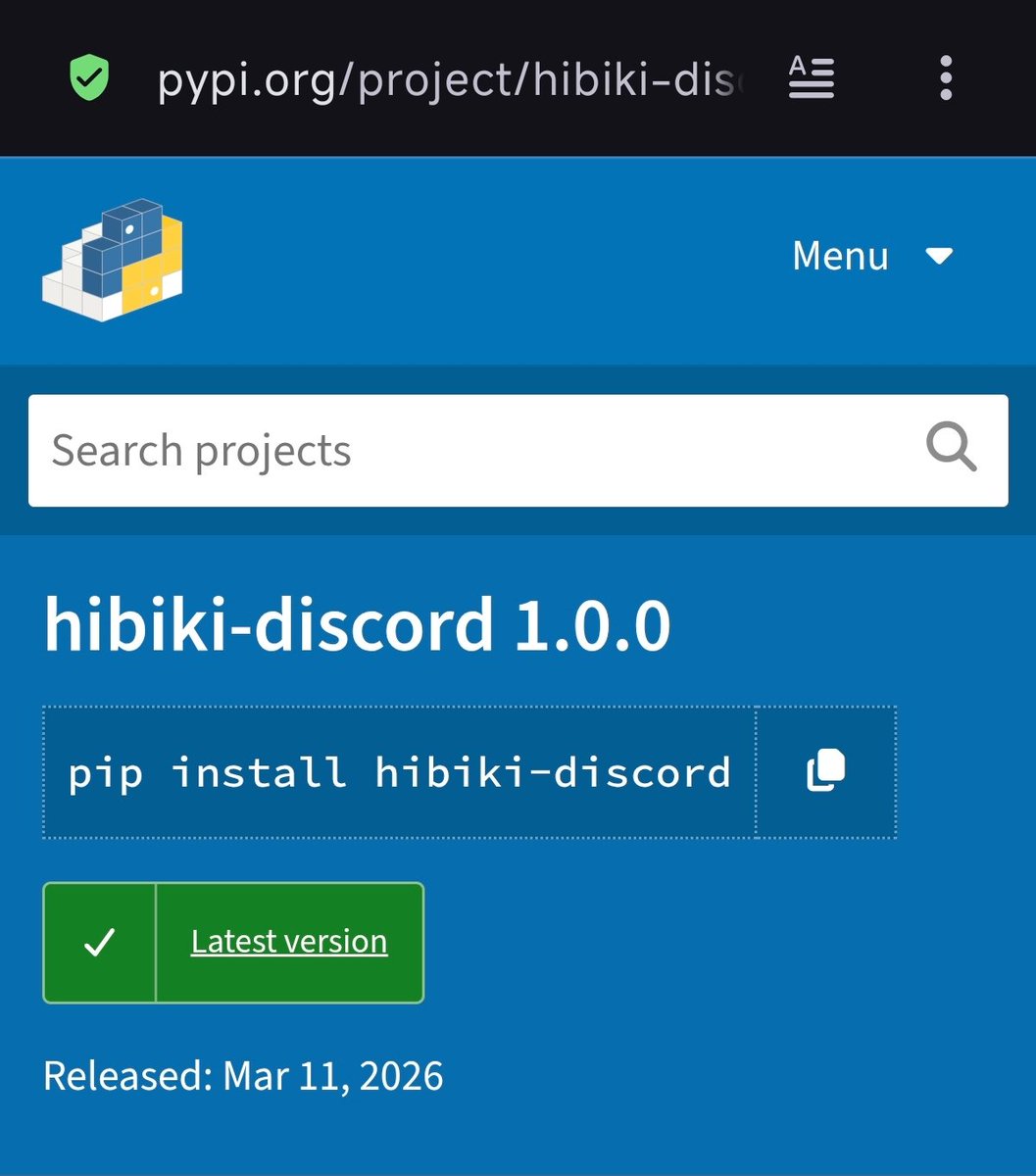Click the hibiki-discord 1.0.0 heading
The image size is (1036, 1176).
click(358, 626)
